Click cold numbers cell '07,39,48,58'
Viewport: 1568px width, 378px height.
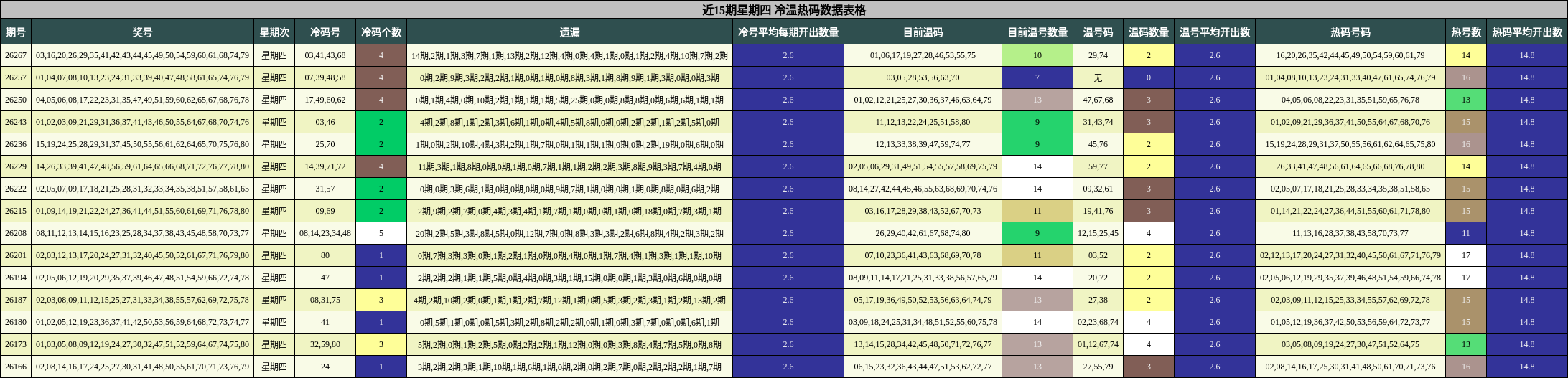[325, 77]
